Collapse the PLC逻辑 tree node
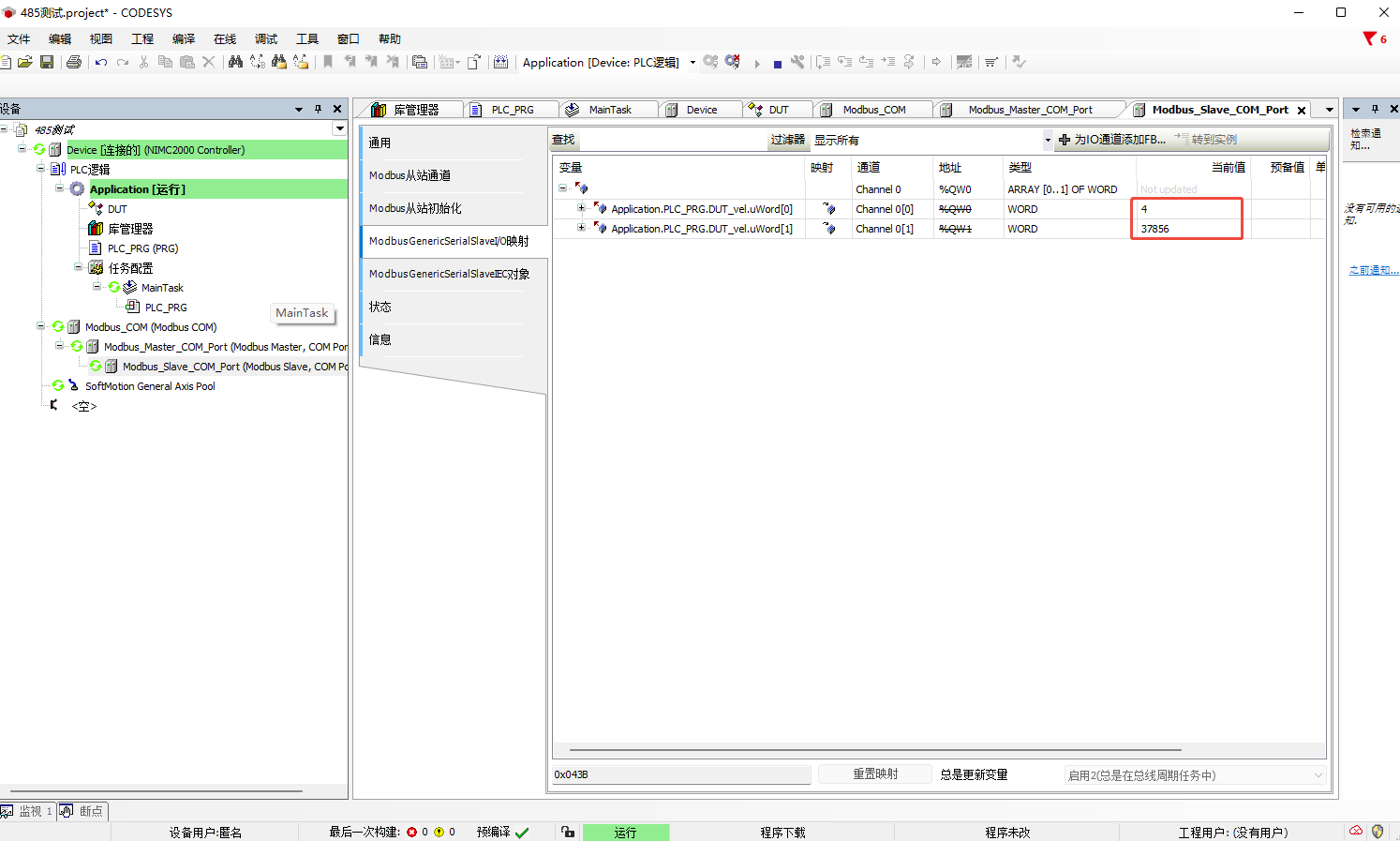This screenshot has height=841, width=1400. 41,169
